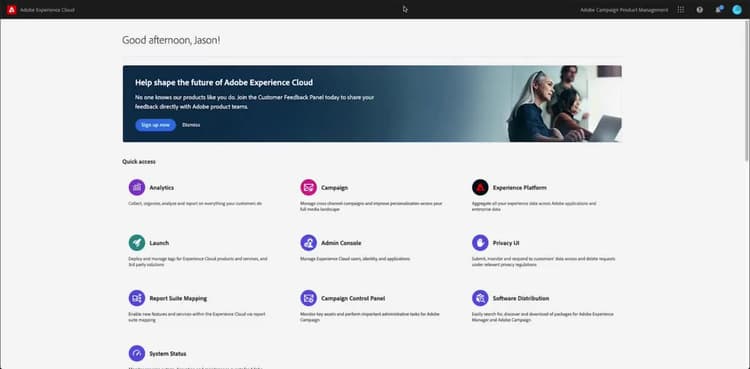Dismiss the feedback panel banner
The width and height of the screenshot is (750, 369).
[x=191, y=125]
